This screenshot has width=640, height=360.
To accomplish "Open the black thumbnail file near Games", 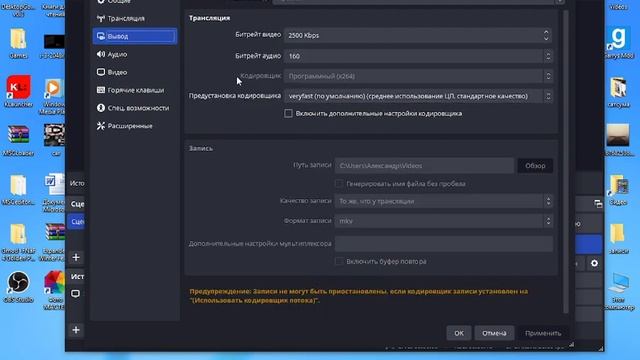I will click(54, 45).
